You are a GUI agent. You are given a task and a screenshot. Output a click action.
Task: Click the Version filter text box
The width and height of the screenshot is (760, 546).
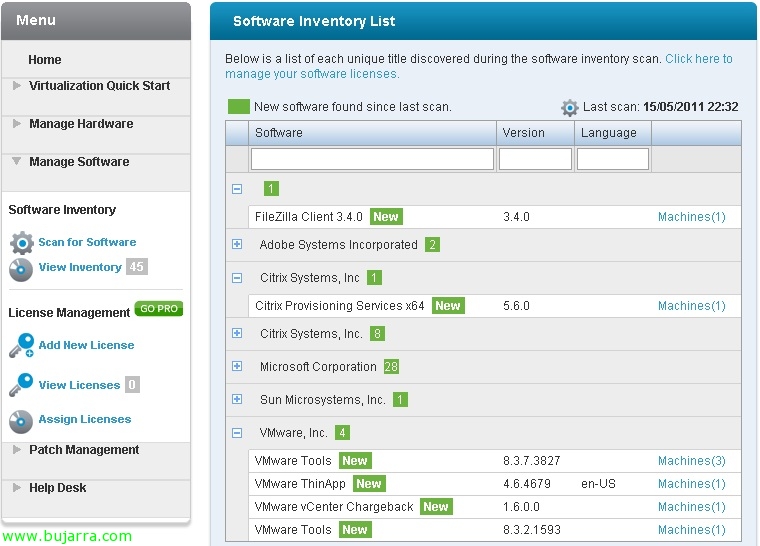pyautogui.click(x=535, y=159)
